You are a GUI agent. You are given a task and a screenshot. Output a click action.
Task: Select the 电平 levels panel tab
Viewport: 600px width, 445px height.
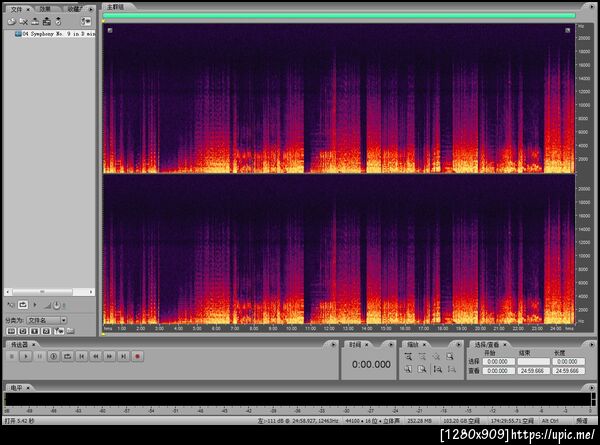coord(16,388)
